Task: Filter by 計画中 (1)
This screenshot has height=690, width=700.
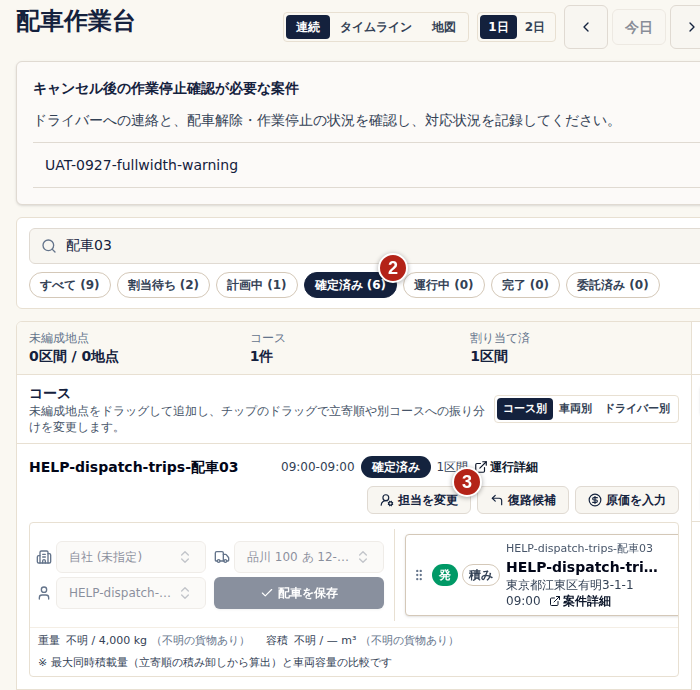Action: tap(257, 285)
